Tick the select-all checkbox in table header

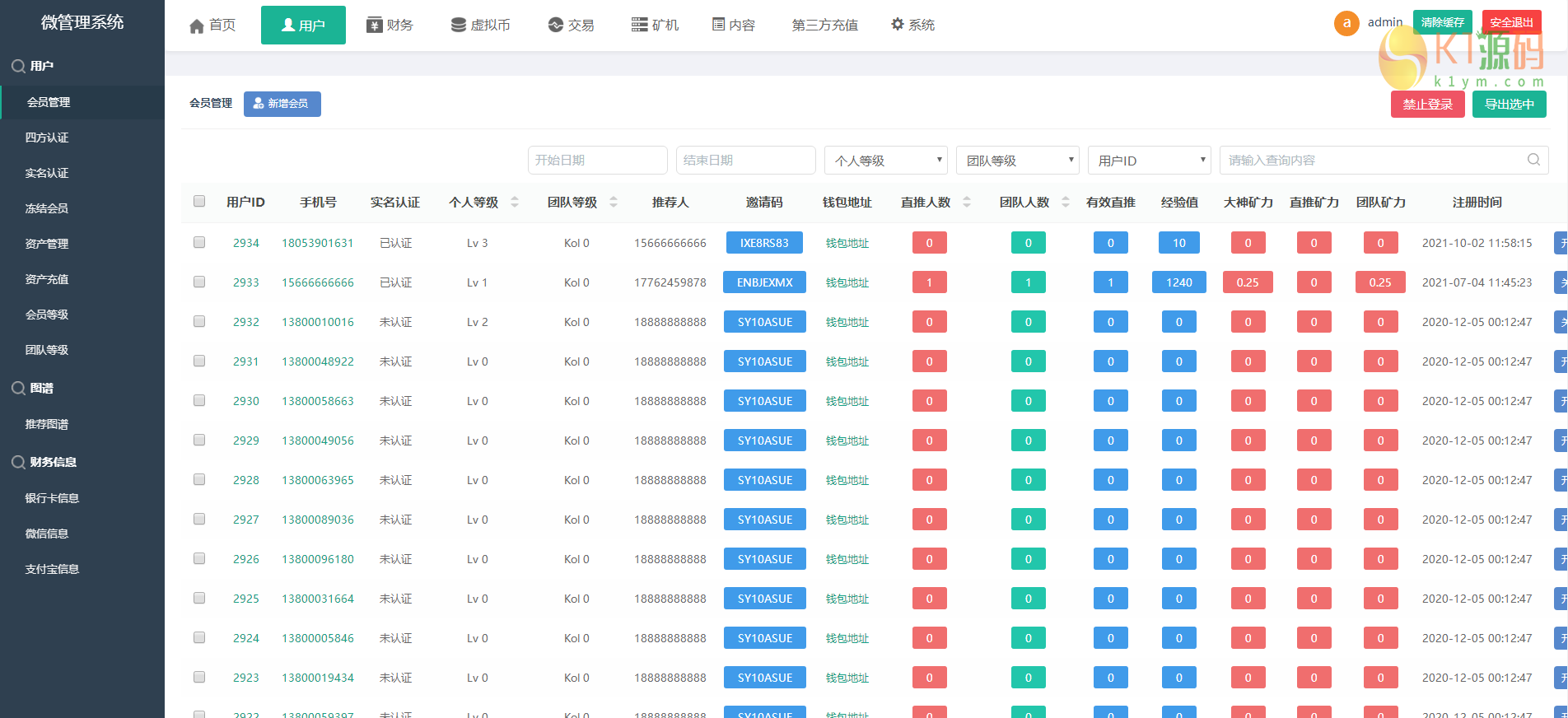(x=199, y=201)
